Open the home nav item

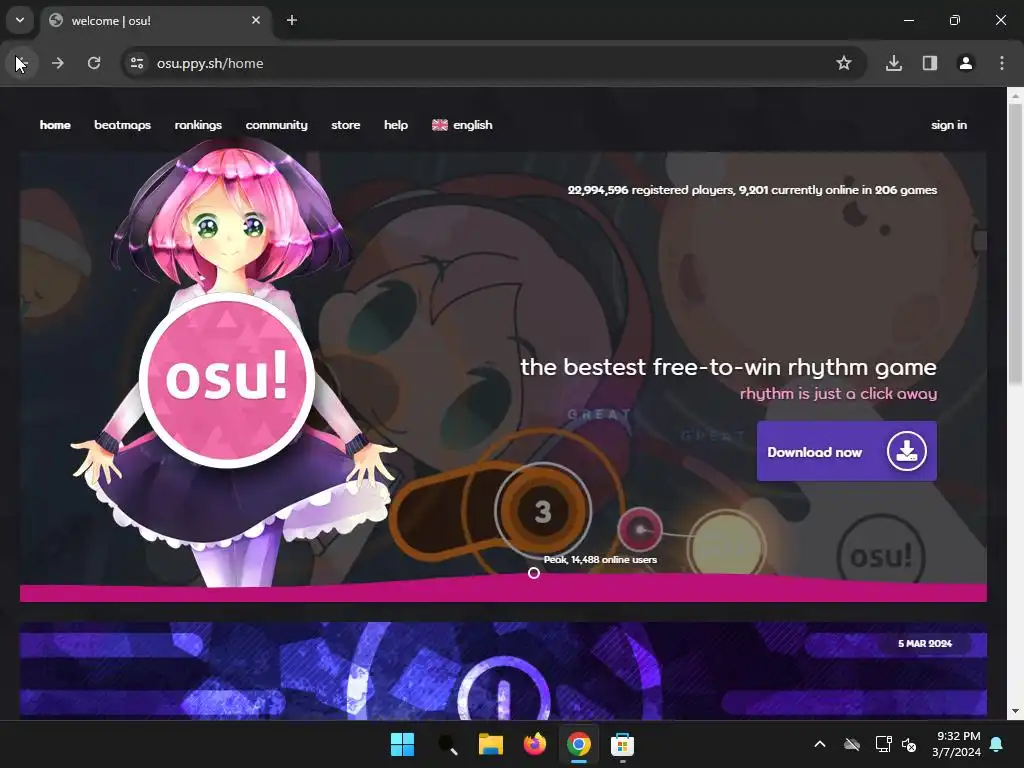[55, 125]
